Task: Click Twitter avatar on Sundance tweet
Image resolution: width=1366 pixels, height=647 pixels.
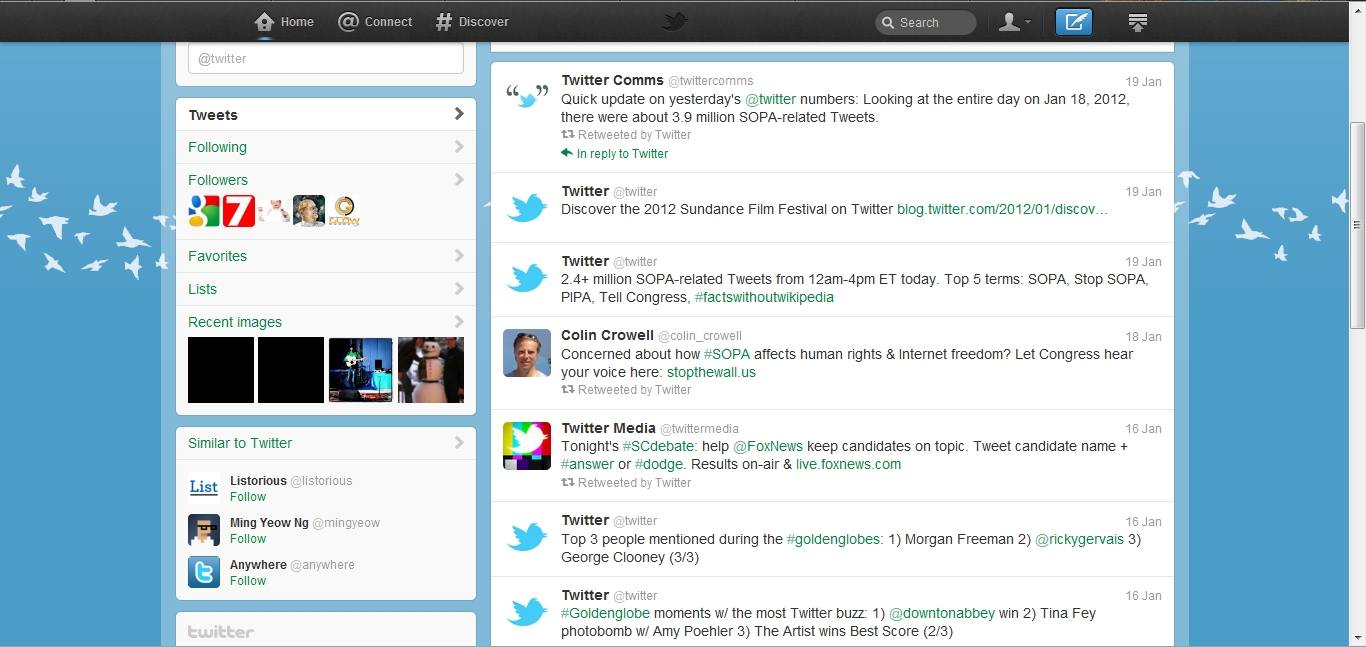Action: 527,208
